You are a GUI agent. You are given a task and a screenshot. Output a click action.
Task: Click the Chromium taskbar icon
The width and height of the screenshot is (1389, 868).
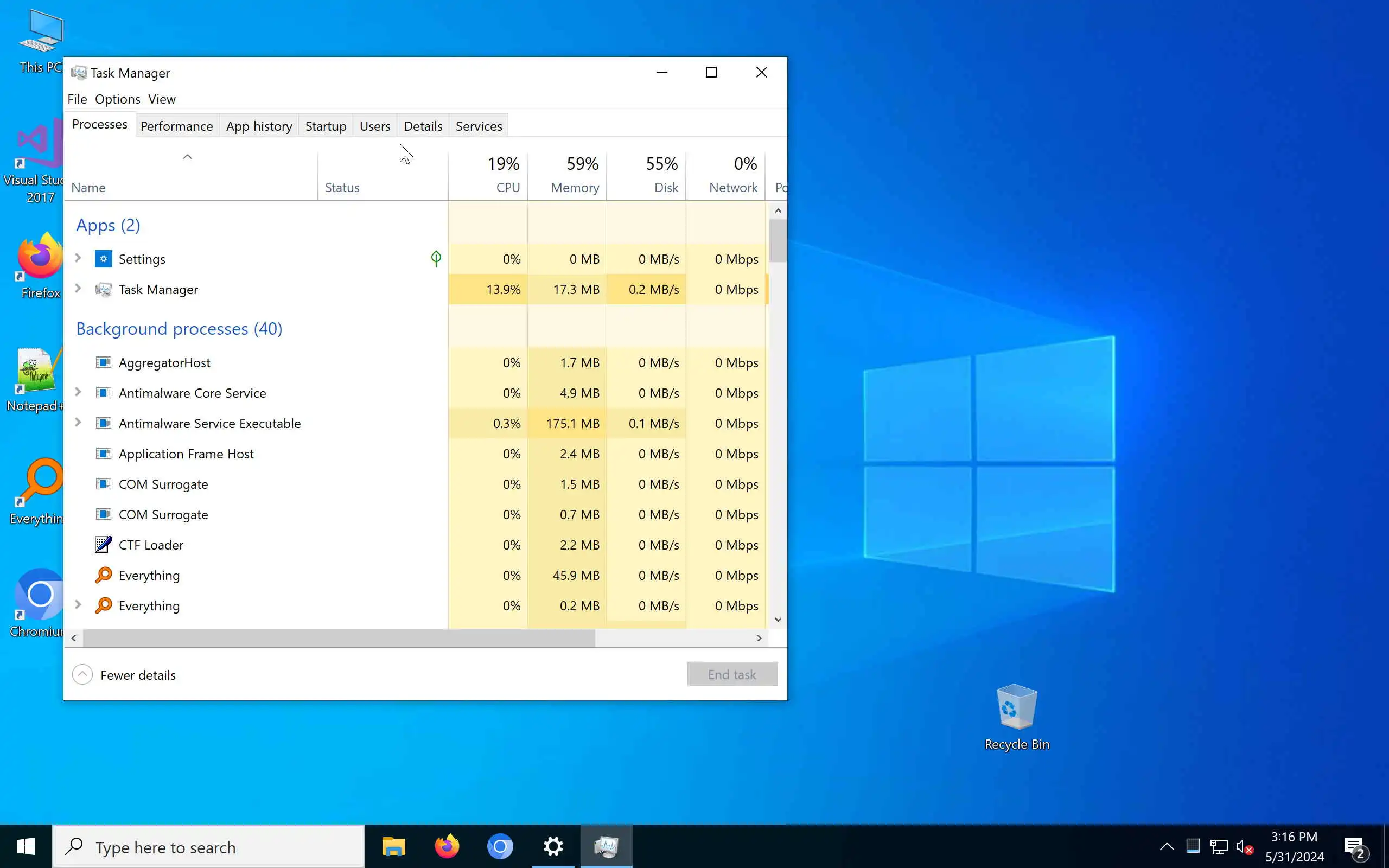click(x=500, y=847)
